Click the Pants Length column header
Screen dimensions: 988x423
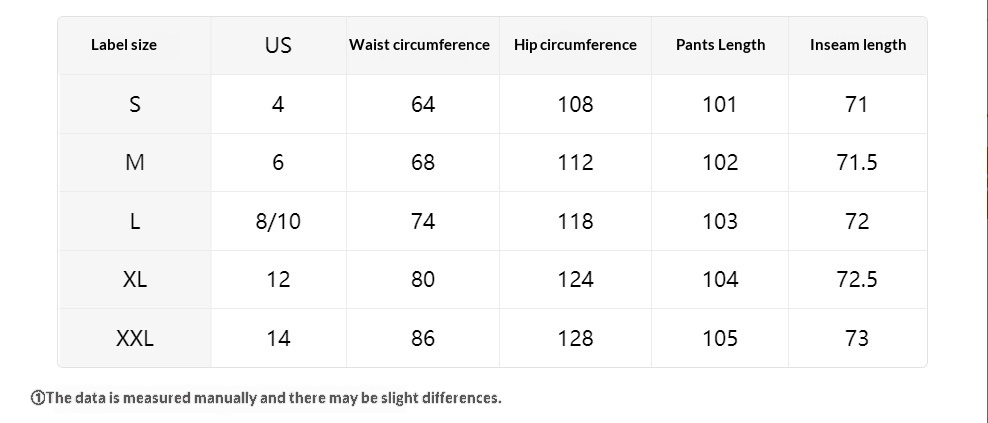[720, 45]
